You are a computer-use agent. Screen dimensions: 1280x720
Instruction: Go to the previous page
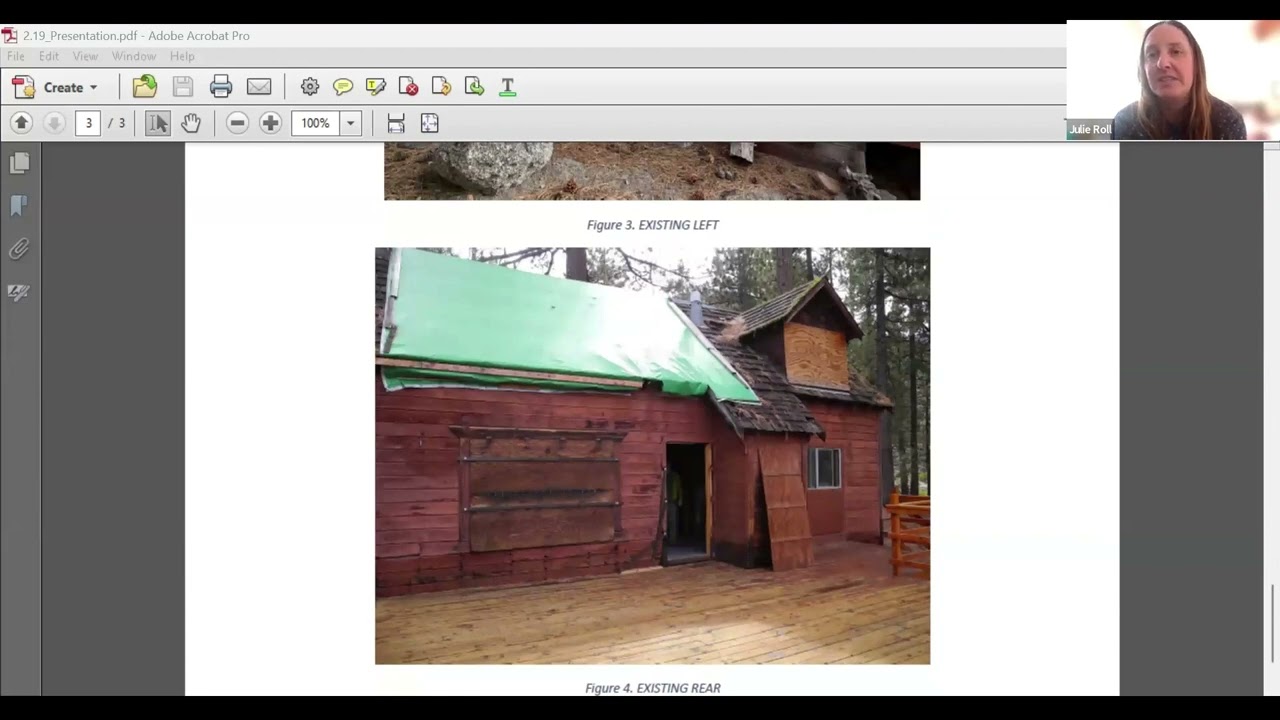[22, 123]
